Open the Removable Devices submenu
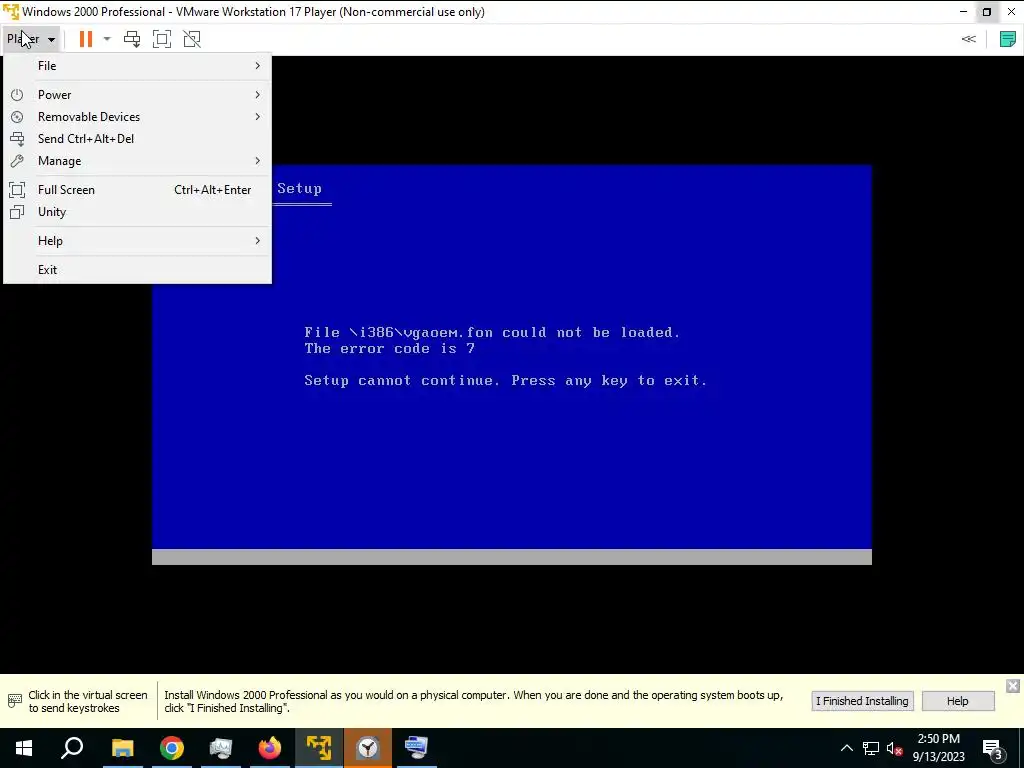 pos(137,117)
